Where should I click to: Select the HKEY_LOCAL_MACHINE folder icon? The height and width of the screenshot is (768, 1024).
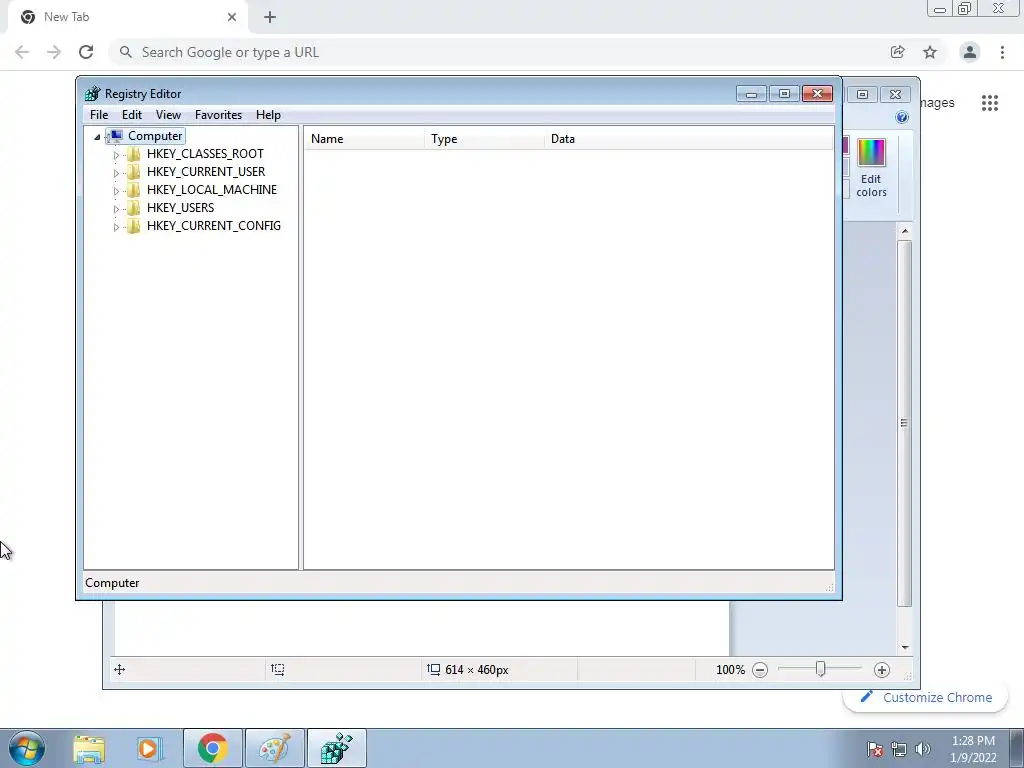133,190
